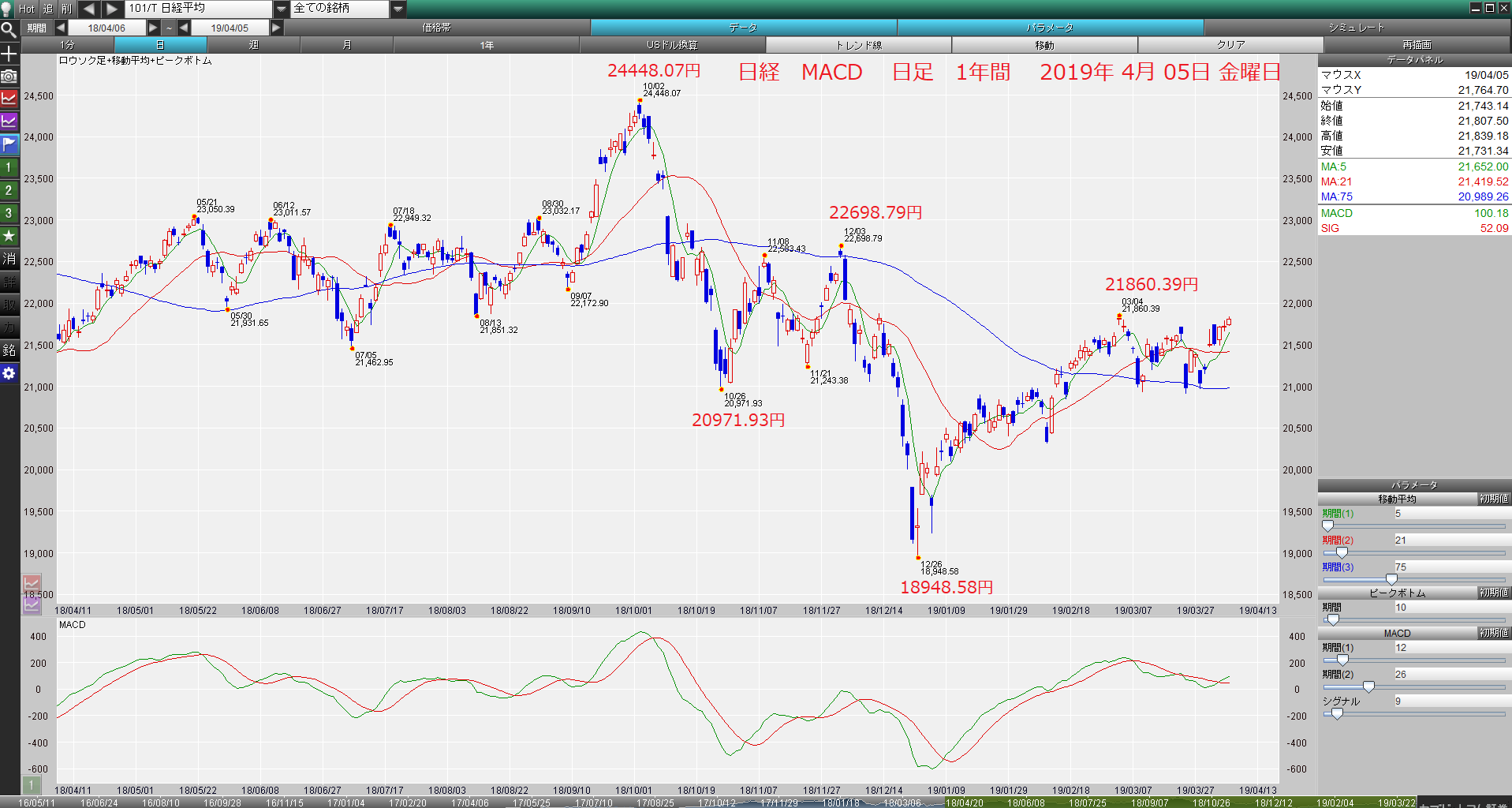
Task: Click the 力 sidebar button
Action: coord(9,328)
